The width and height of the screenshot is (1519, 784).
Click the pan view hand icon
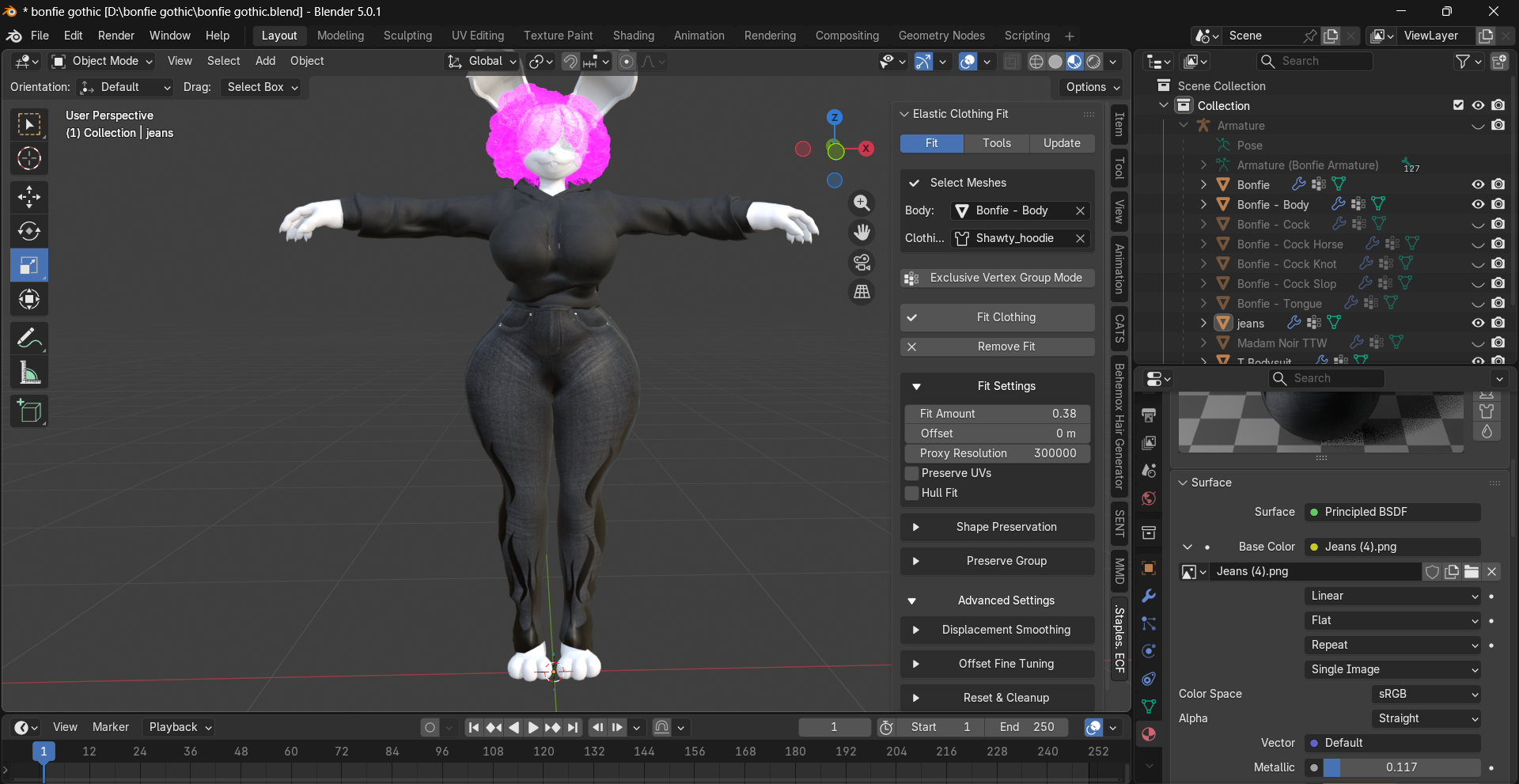coord(862,233)
